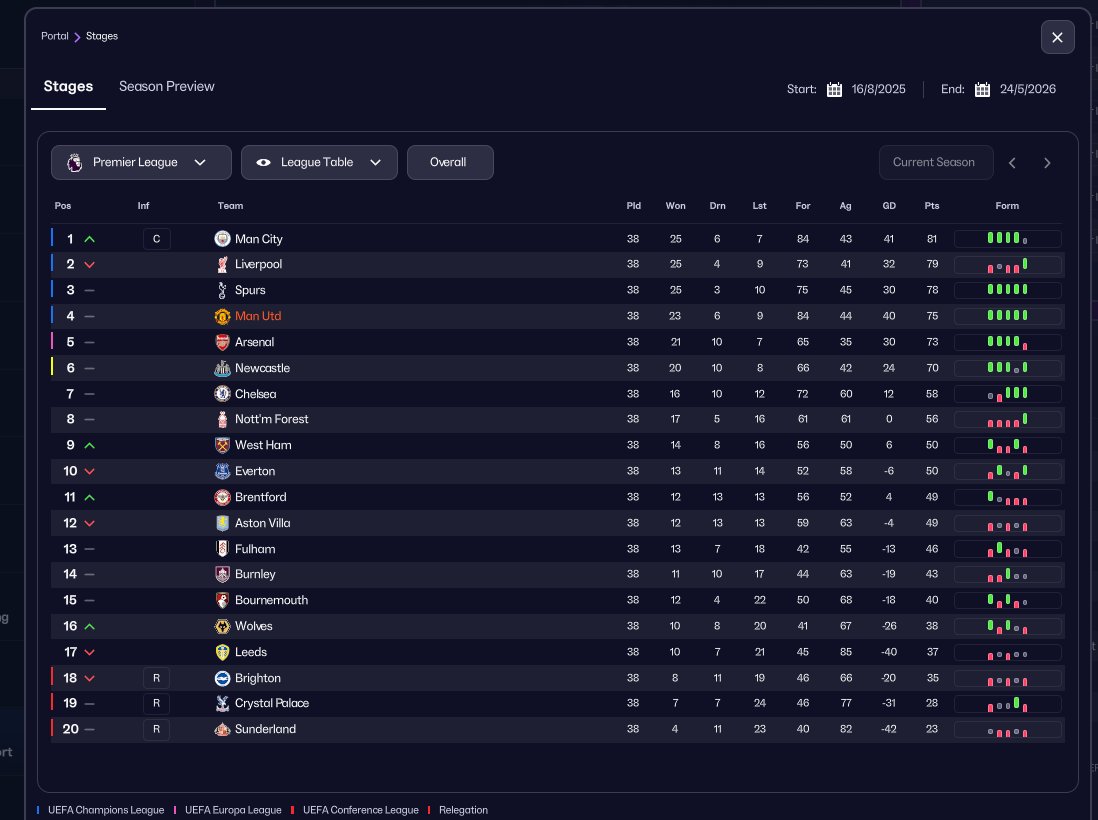Click the Bournemouth club badge

[x=222, y=599]
